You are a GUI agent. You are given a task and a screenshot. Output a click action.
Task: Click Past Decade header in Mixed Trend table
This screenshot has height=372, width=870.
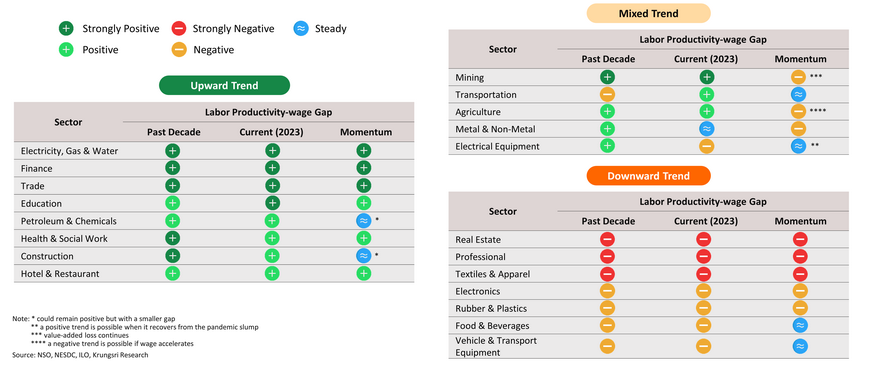pyautogui.click(x=608, y=59)
